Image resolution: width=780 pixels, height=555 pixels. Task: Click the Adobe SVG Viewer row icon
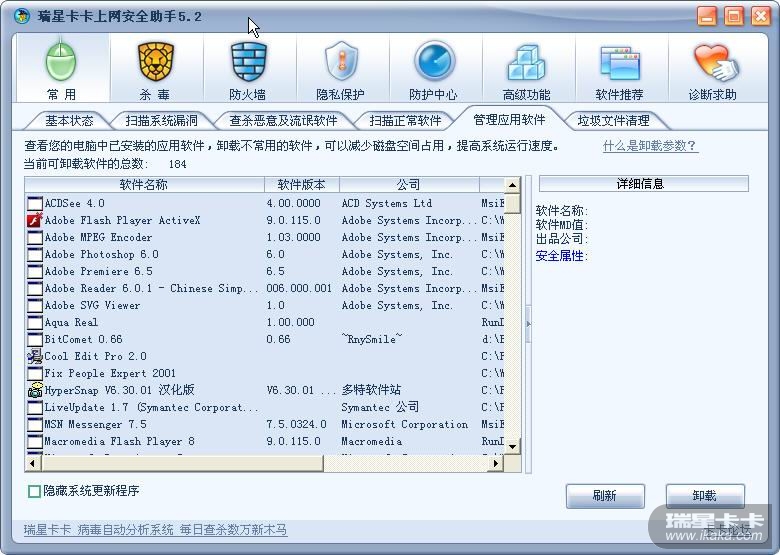(35, 305)
